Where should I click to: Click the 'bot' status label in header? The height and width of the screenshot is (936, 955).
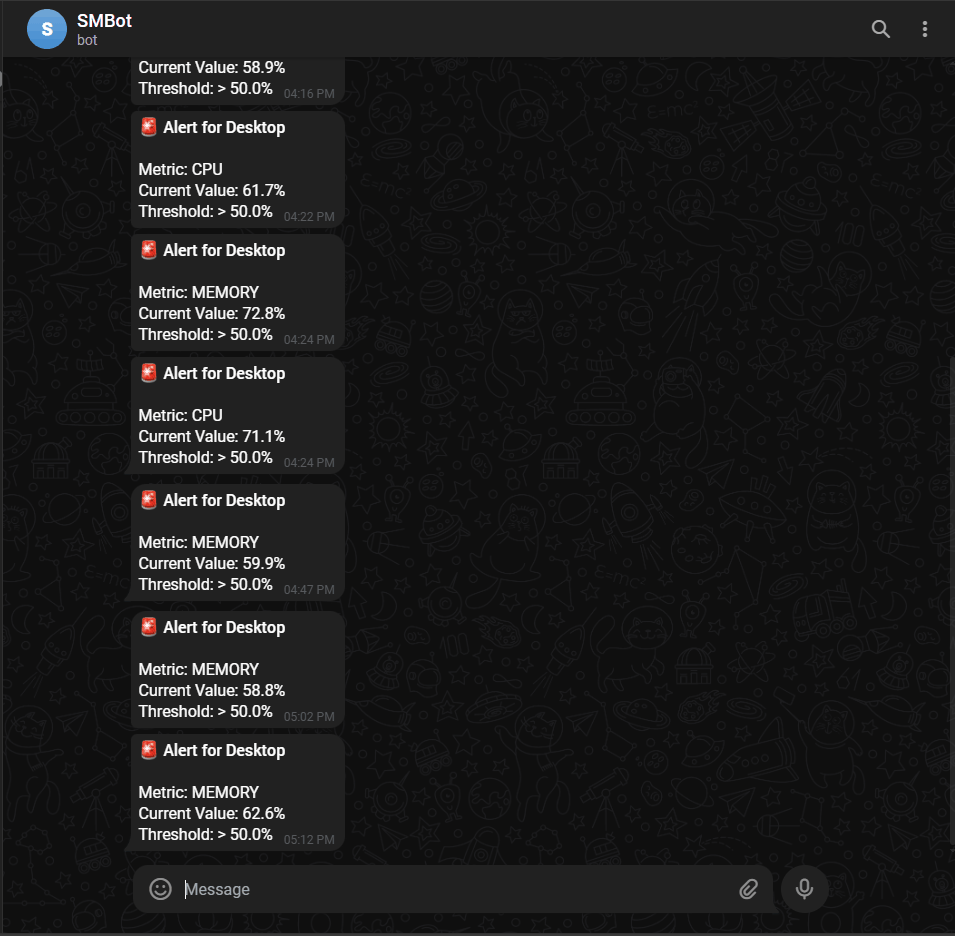point(87,40)
